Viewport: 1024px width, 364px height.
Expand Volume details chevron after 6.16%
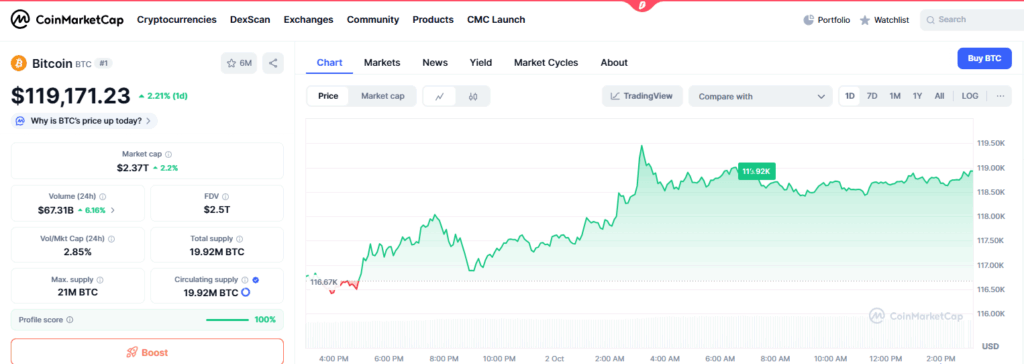pos(113,210)
